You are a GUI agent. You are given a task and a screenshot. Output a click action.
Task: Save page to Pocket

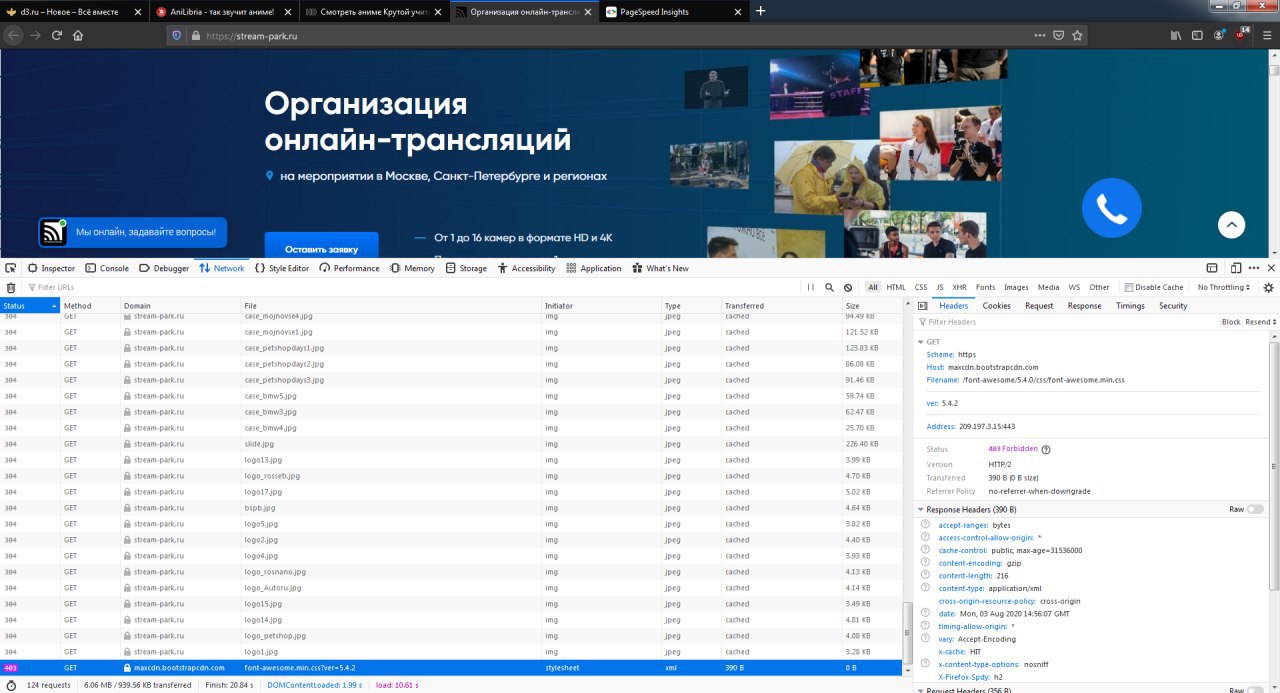pyautogui.click(x=1058, y=35)
